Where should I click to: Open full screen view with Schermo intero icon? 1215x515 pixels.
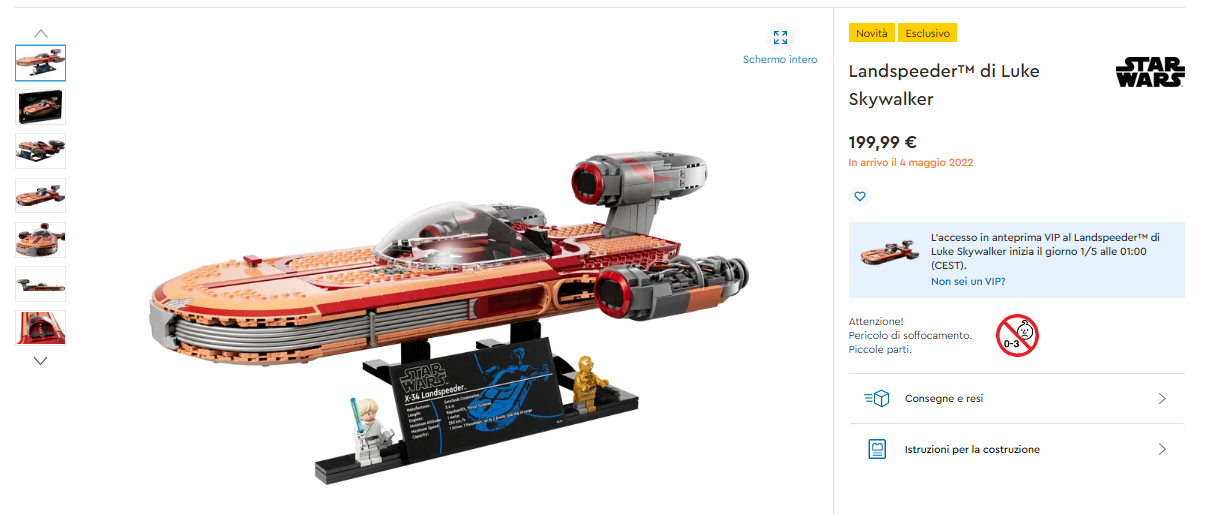780,37
